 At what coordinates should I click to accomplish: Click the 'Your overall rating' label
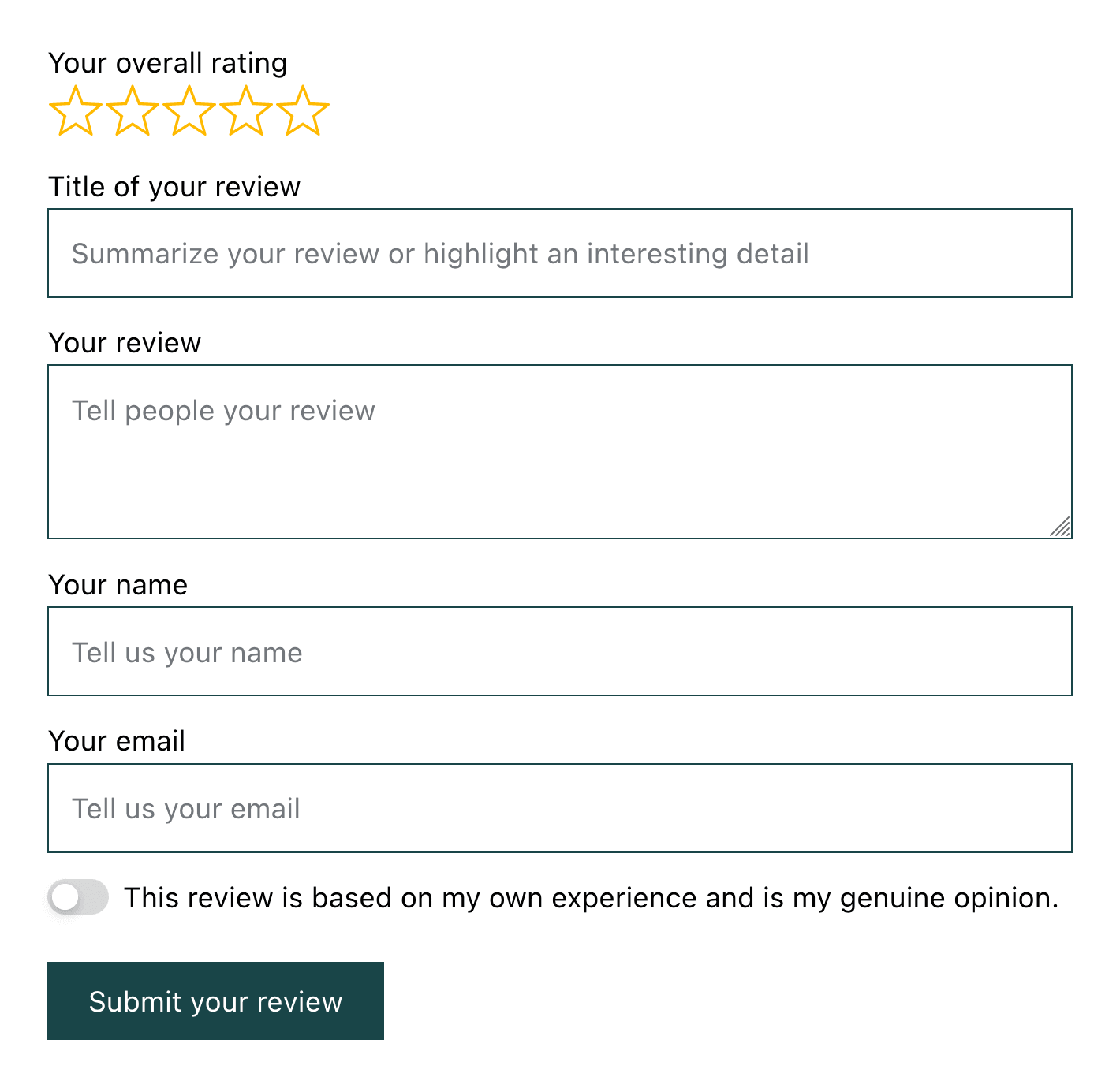[168, 63]
